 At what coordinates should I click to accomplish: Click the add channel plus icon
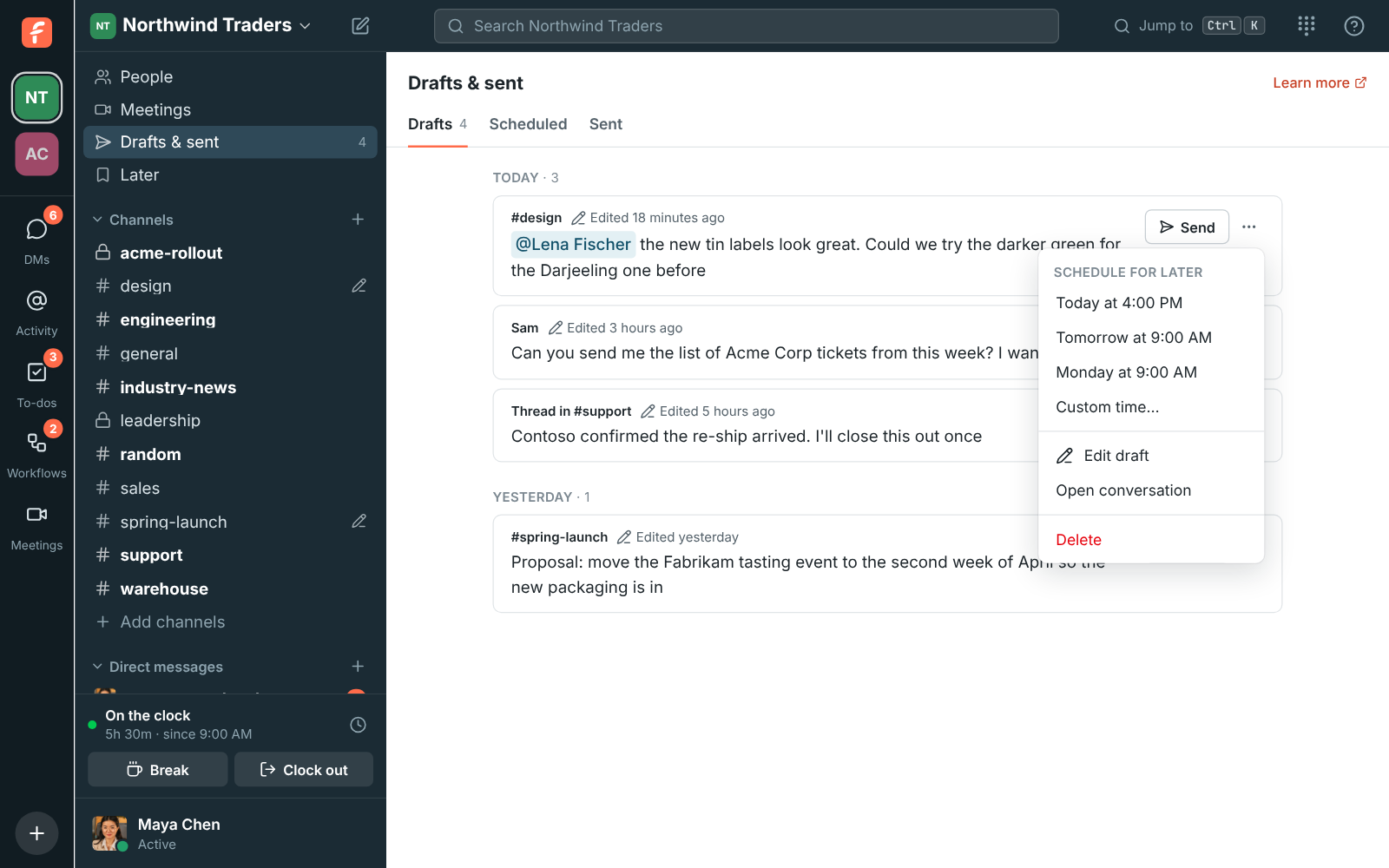pyautogui.click(x=358, y=220)
